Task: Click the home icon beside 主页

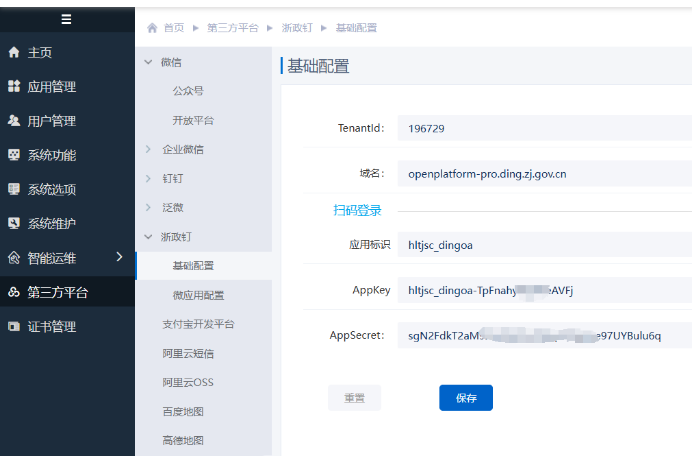Action: (14, 52)
